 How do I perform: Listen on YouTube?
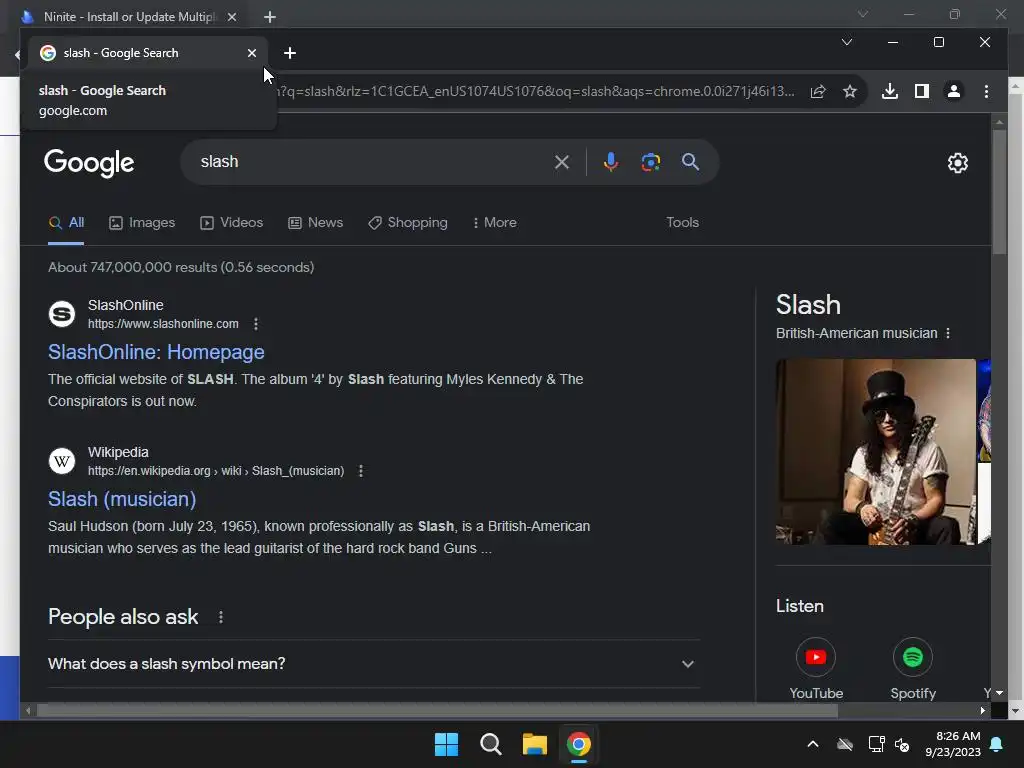click(x=816, y=669)
